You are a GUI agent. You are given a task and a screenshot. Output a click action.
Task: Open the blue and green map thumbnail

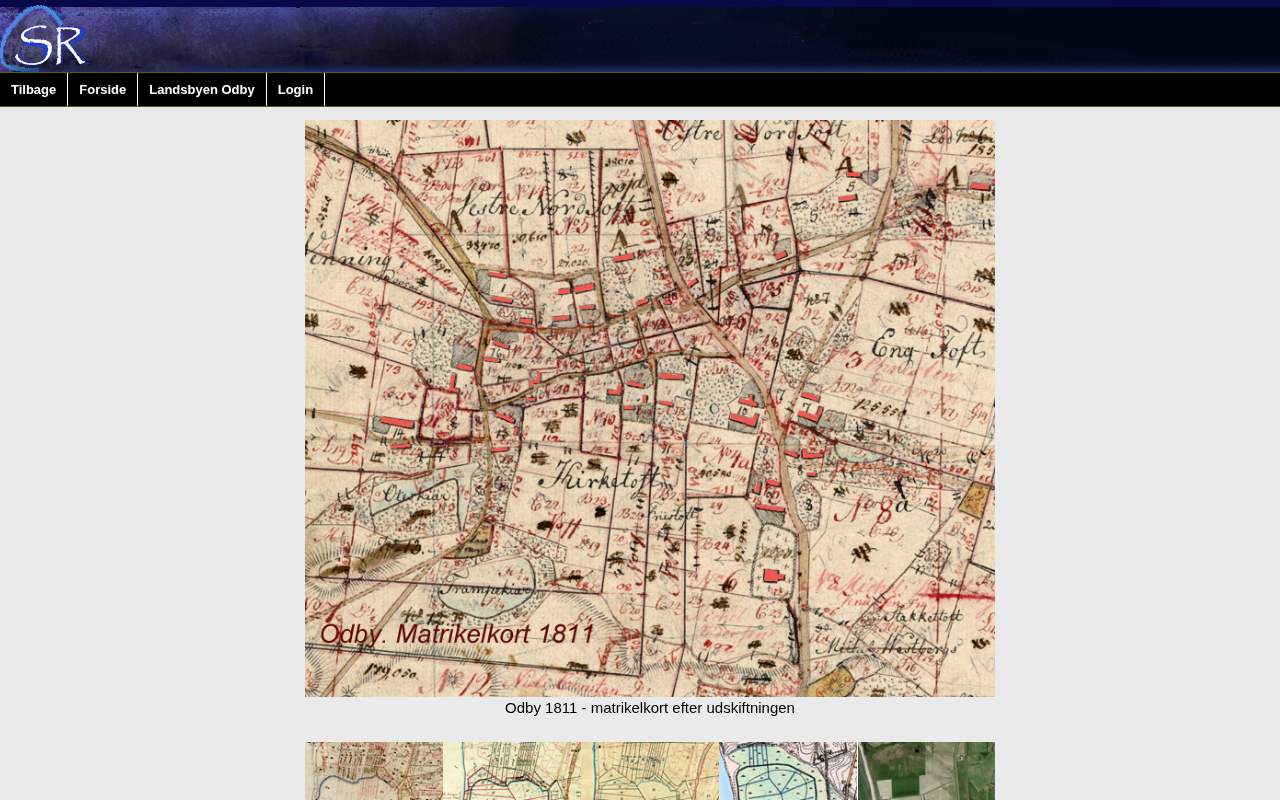(x=788, y=771)
